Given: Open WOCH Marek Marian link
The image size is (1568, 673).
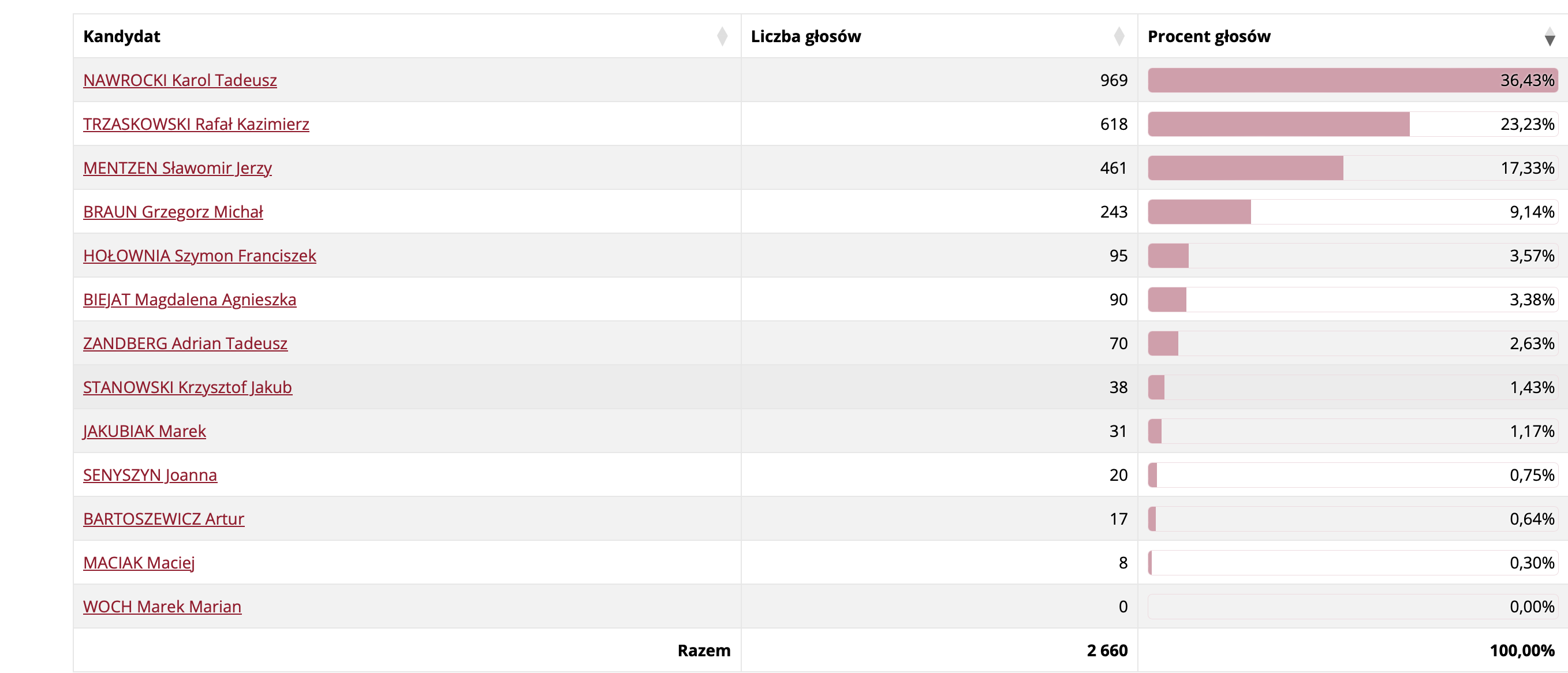Looking at the screenshot, I should point(162,606).
